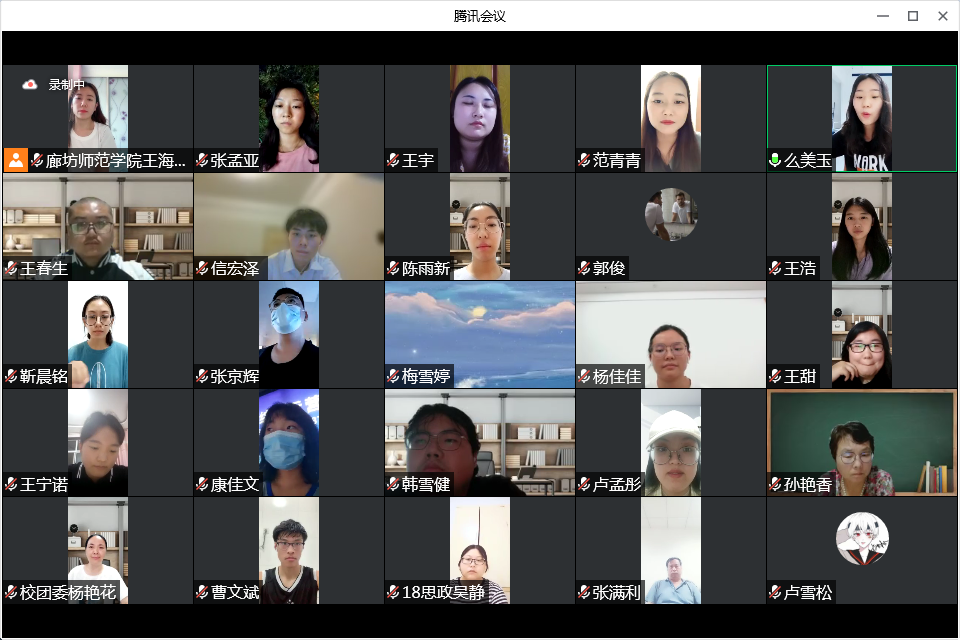Click name label 康佳文
The width and height of the screenshot is (960, 640).
(x=234, y=484)
